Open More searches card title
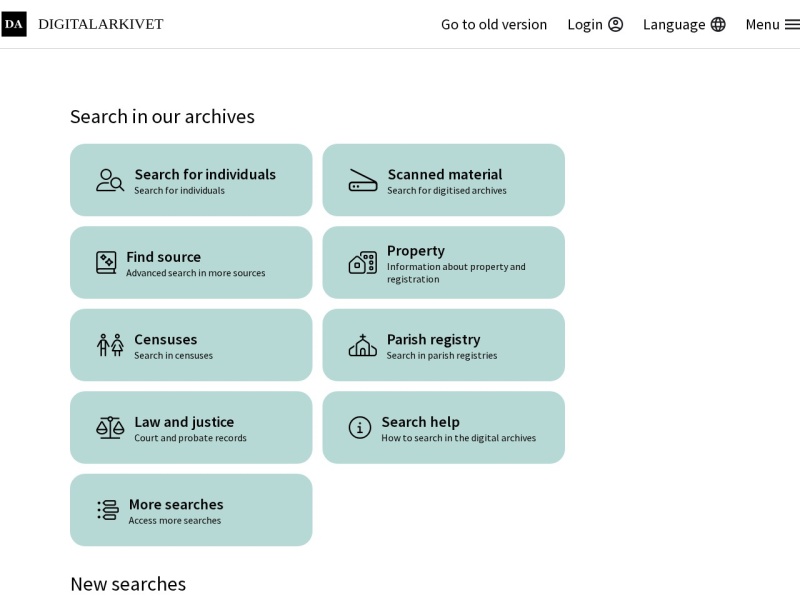The height and width of the screenshot is (600, 800). [176, 505]
